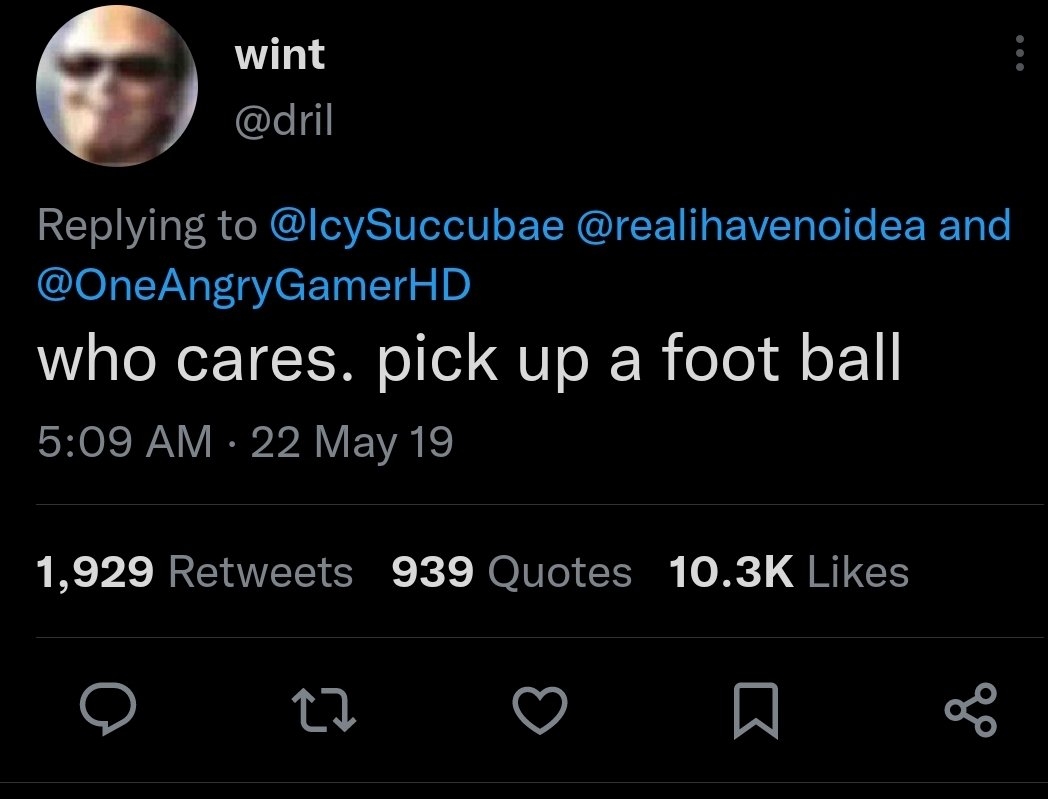This screenshot has width=1048, height=799.
Task: Open the share options icon
Action: coord(970,710)
